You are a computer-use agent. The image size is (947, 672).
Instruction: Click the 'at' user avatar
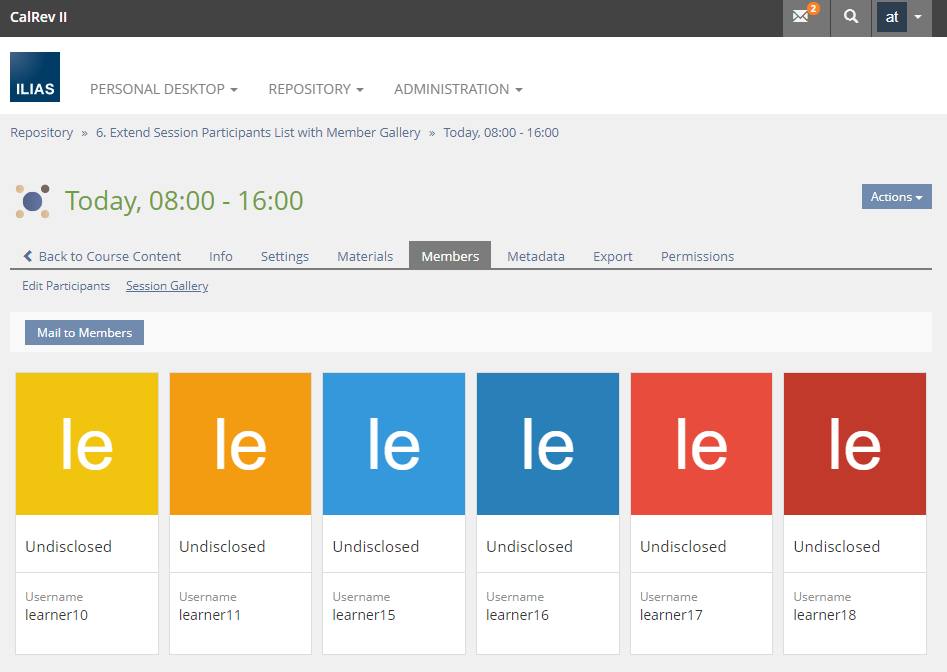coord(892,17)
